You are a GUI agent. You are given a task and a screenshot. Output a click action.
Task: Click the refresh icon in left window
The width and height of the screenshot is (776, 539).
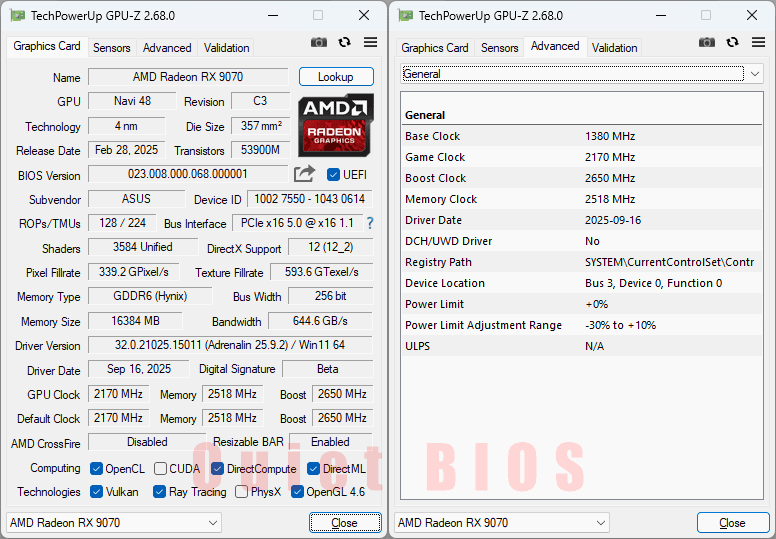click(344, 42)
